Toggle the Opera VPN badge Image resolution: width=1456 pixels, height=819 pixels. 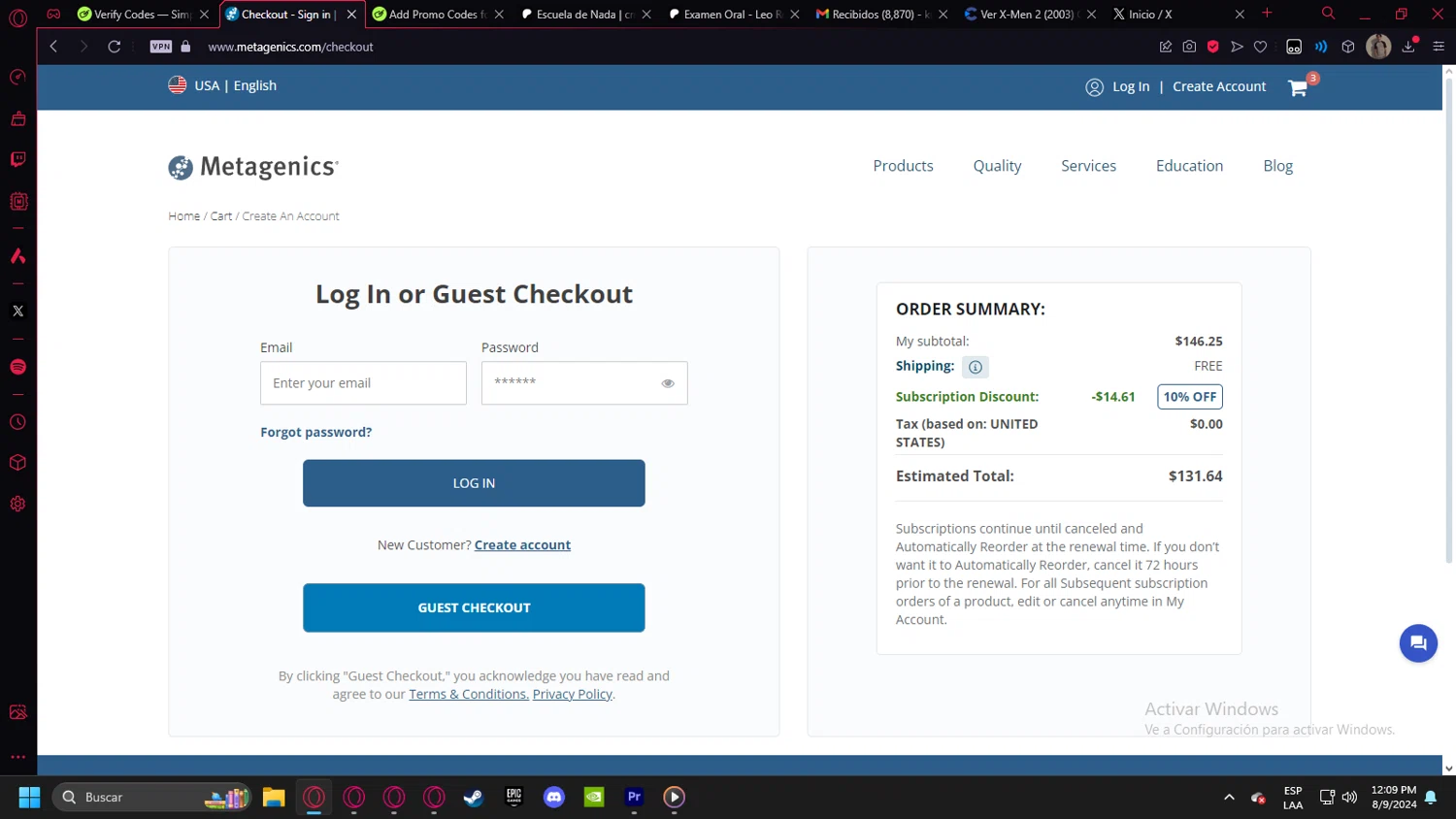[161, 47]
